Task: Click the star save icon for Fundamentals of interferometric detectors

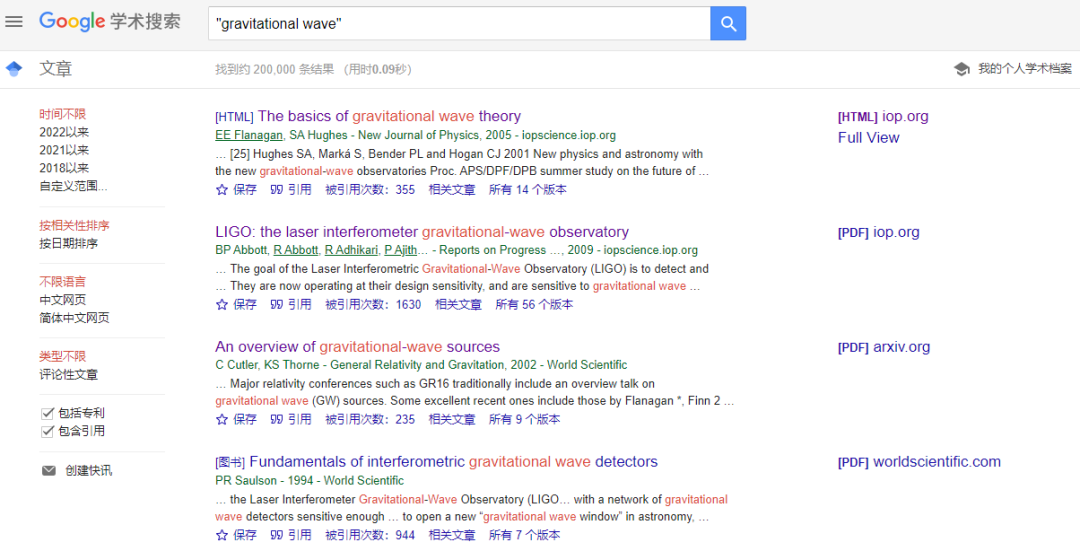Action: click(x=221, y=534)
